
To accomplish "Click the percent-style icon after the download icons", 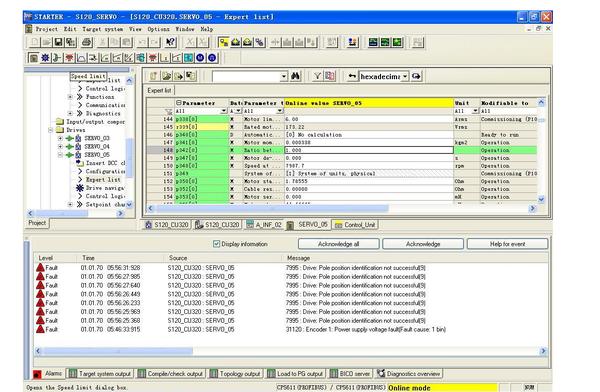I will [260, 42].
